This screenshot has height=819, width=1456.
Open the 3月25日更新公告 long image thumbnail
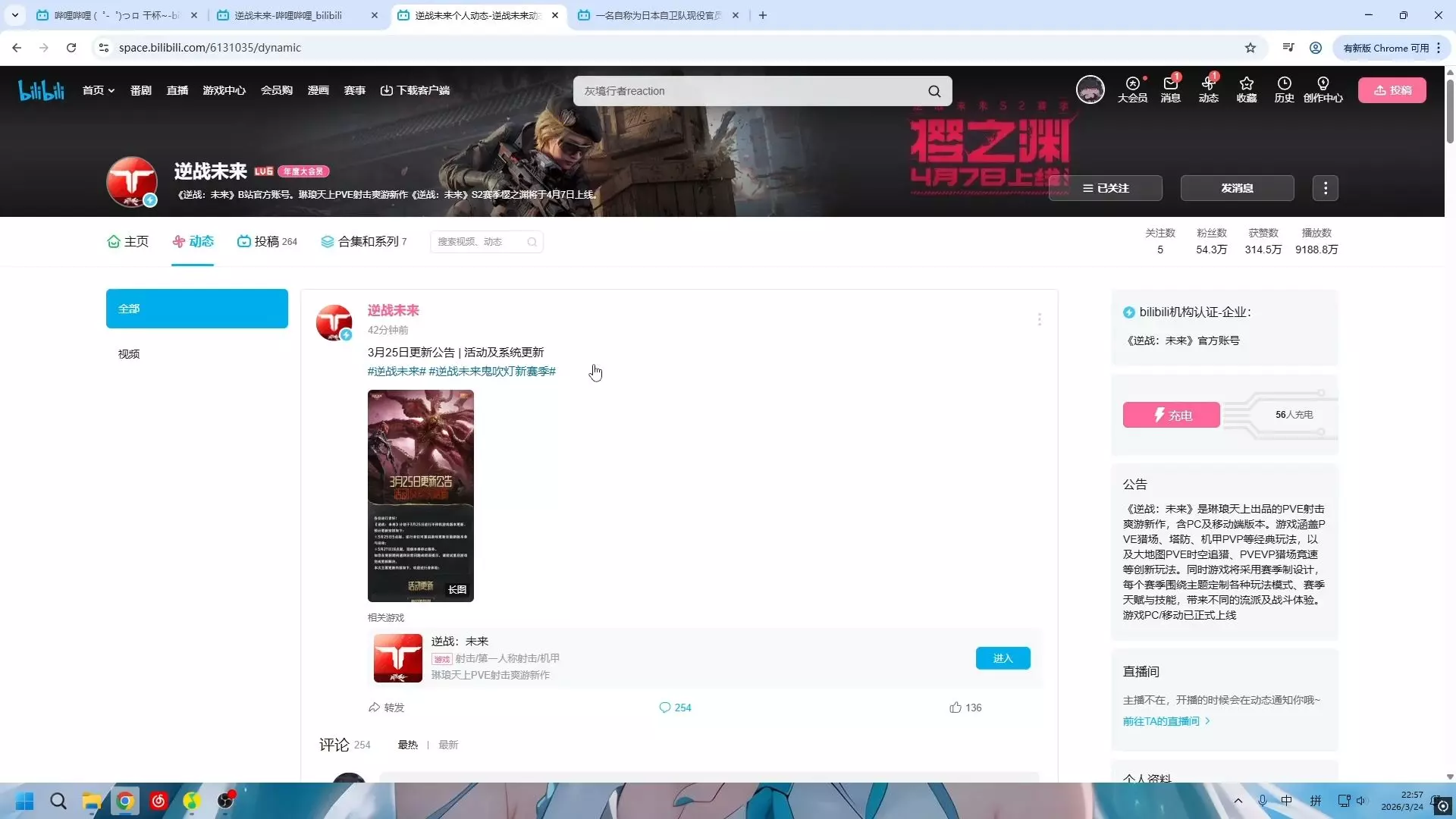point(421,496)
